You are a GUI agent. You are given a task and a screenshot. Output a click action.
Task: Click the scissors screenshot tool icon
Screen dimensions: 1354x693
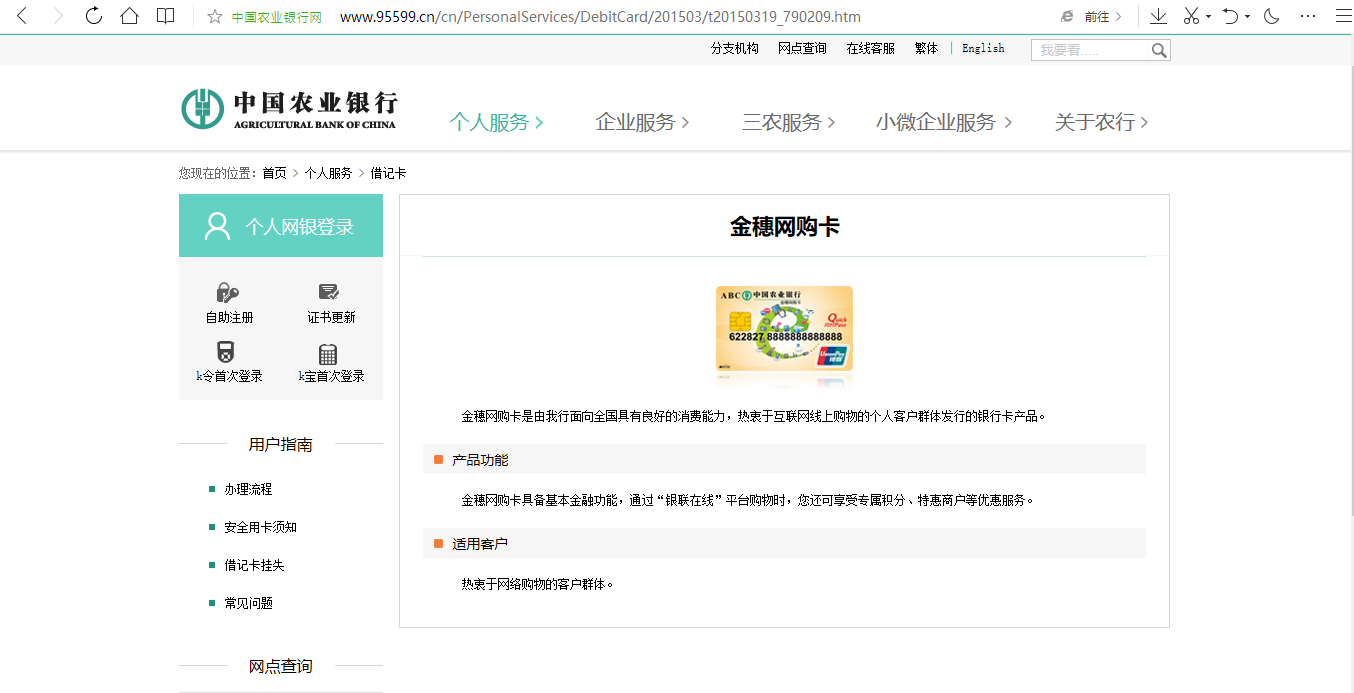click(x=1191, y=16)
